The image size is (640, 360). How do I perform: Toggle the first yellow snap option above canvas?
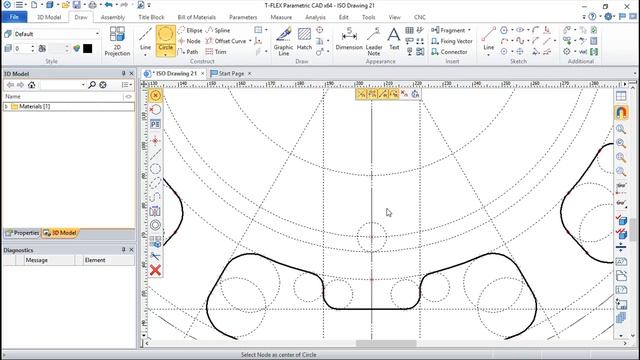[361, 94]
